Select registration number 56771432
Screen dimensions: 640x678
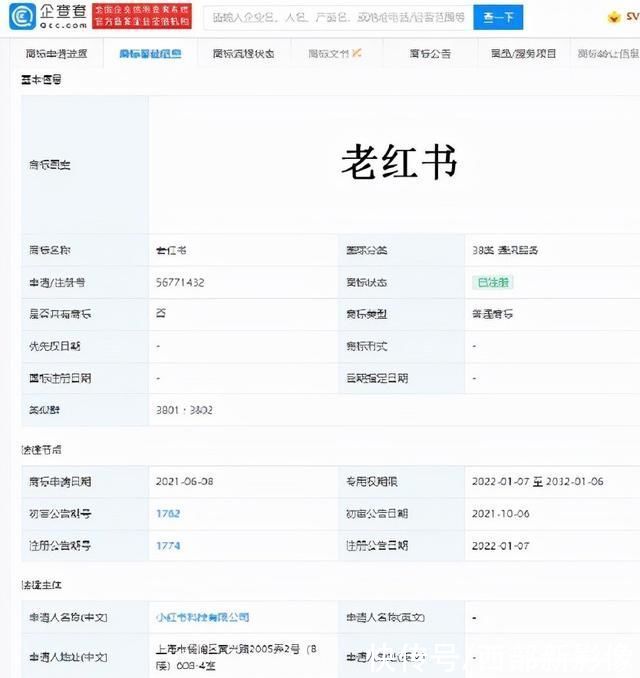[x=180, y=282]
